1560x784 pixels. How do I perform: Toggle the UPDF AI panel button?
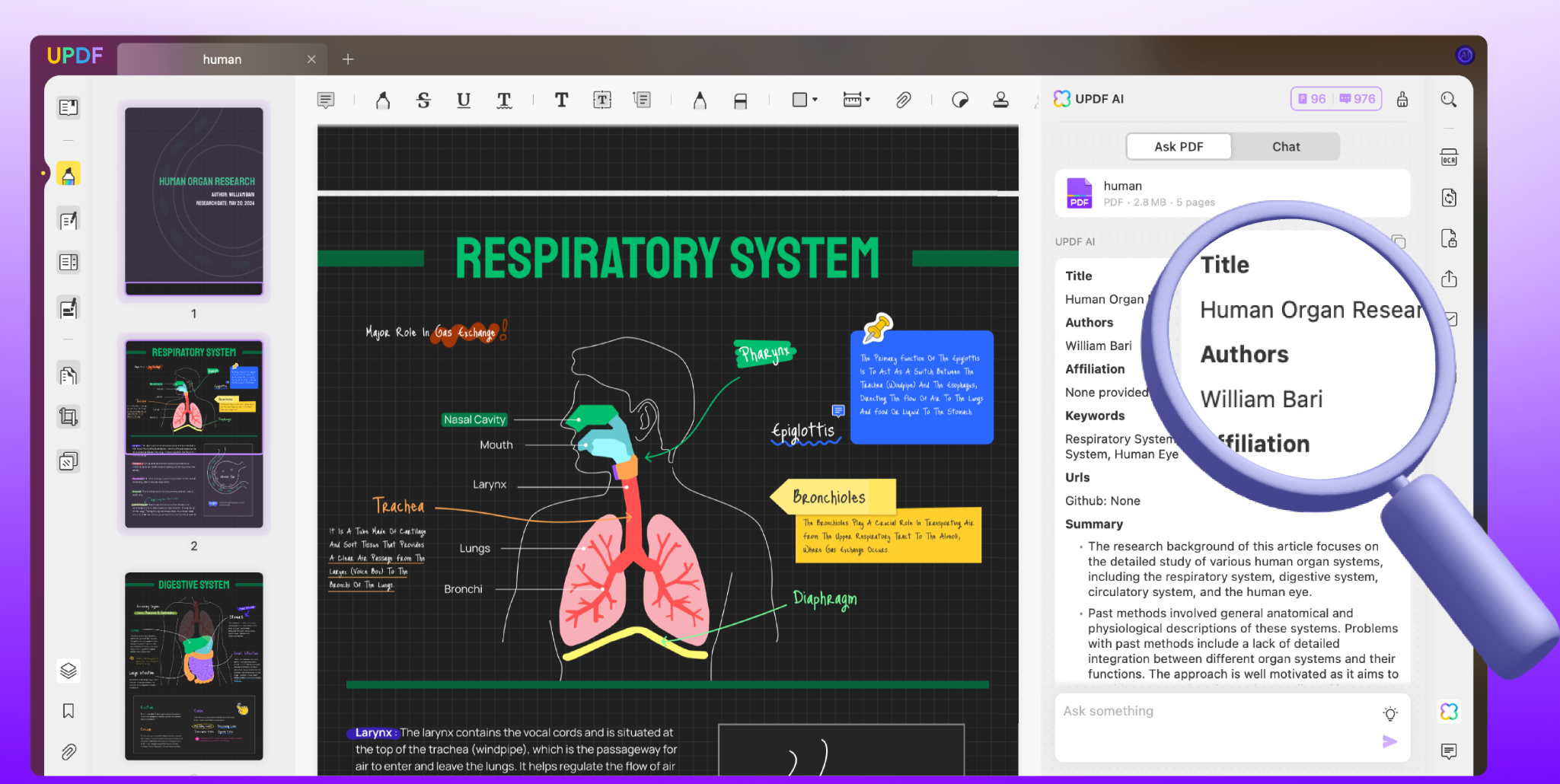(1448, 712)
